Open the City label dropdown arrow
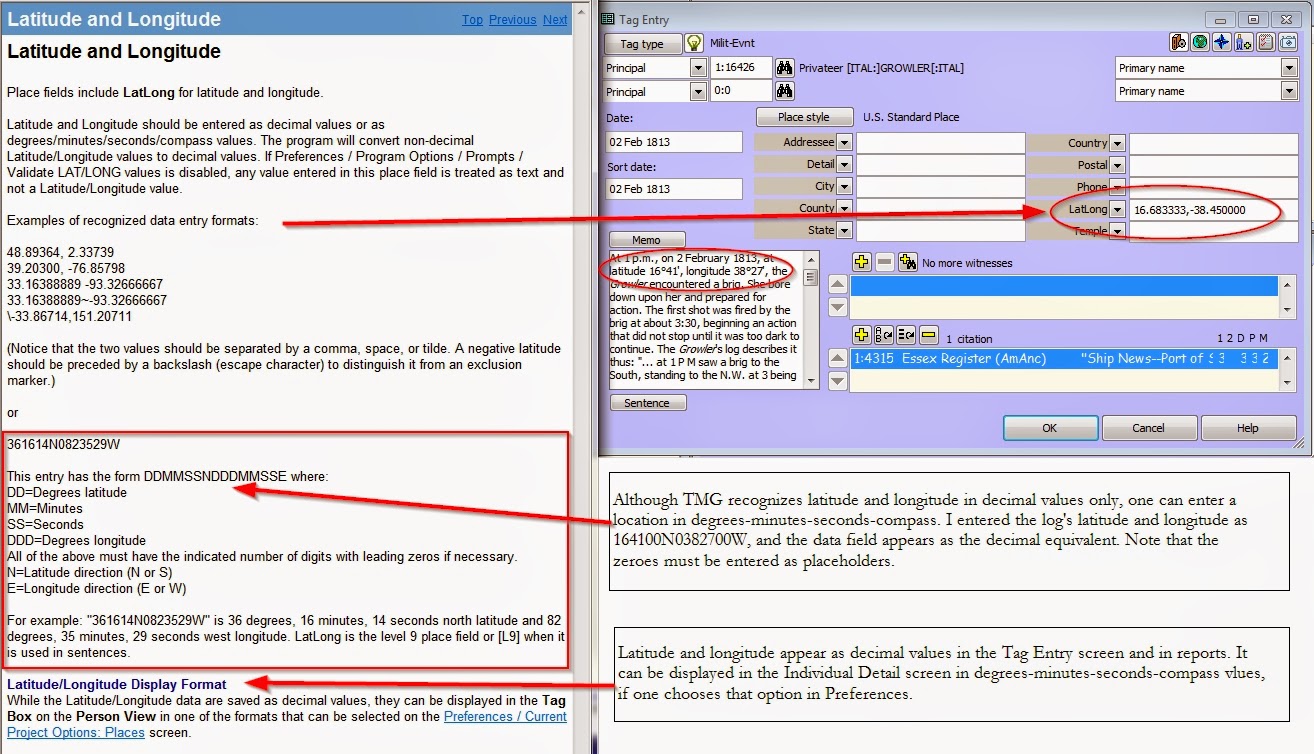1314x754 pixels. pos(844,187)
